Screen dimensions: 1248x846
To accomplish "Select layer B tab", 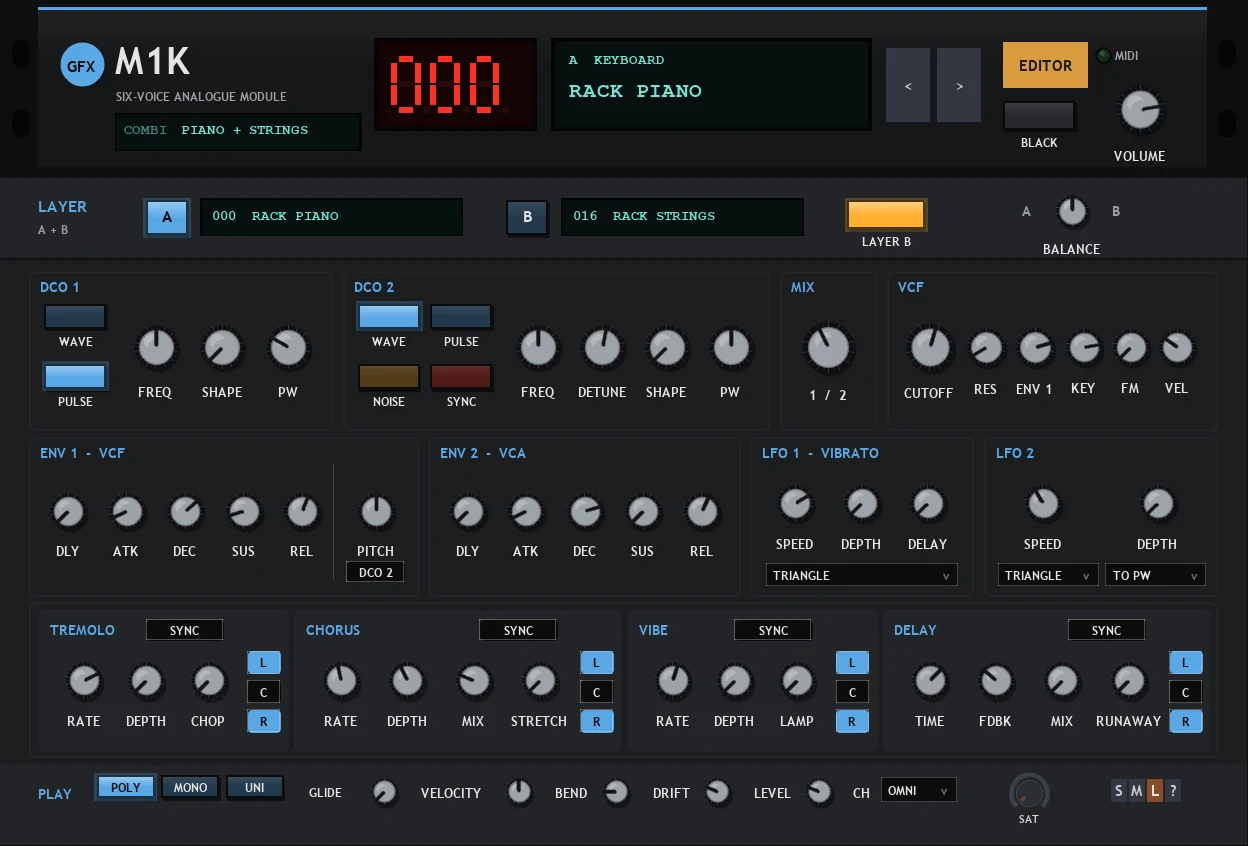I will [x=527, y=217].
